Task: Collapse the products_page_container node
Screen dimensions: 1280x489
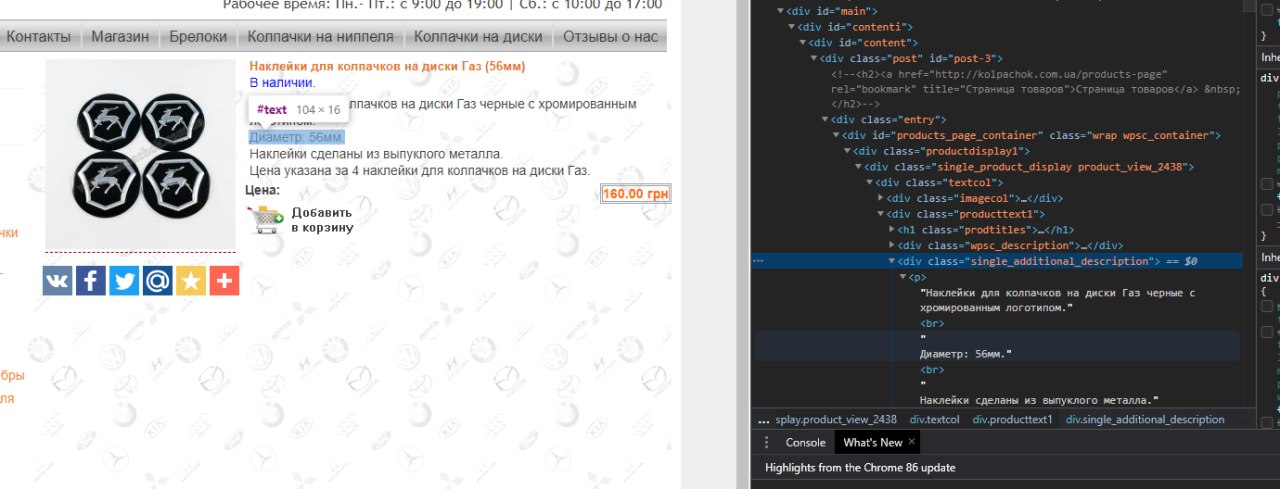Action: coord(836,135)
